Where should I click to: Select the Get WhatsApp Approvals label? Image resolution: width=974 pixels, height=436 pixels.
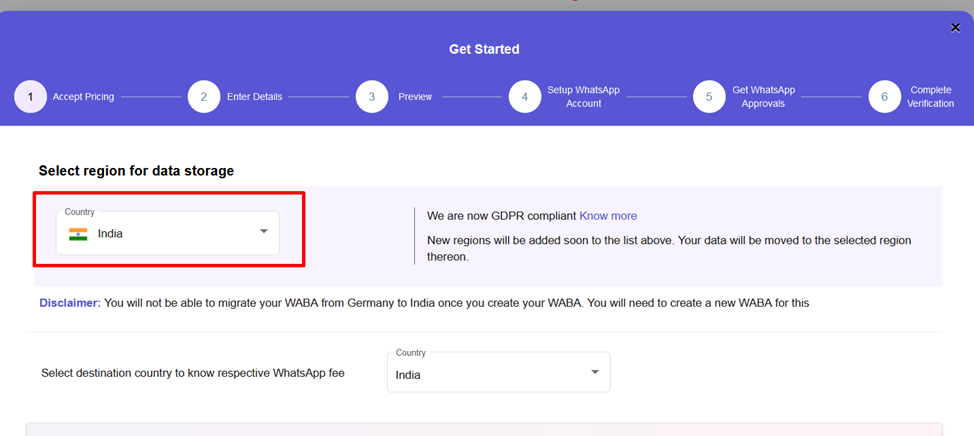point(763,97)
